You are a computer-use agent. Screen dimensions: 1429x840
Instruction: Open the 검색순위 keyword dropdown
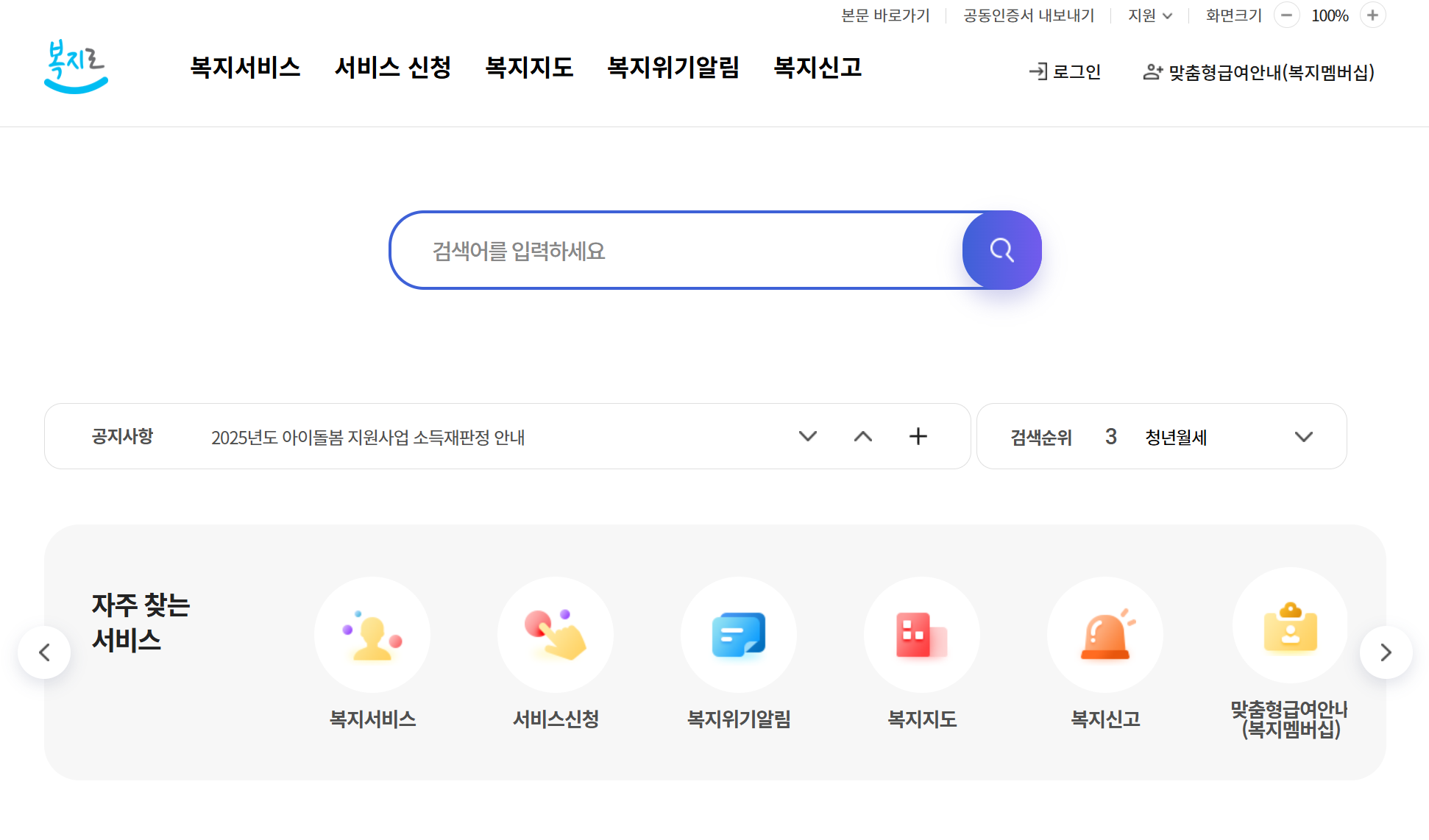click(x=1305, y=436)
